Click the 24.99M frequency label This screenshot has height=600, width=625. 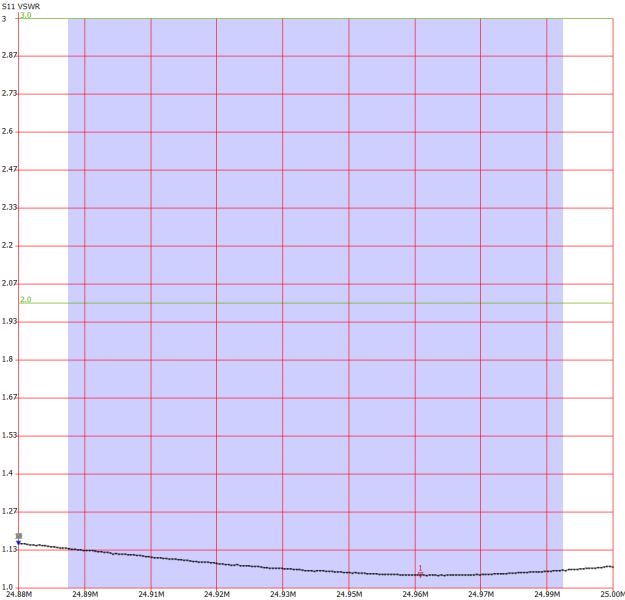547,594
